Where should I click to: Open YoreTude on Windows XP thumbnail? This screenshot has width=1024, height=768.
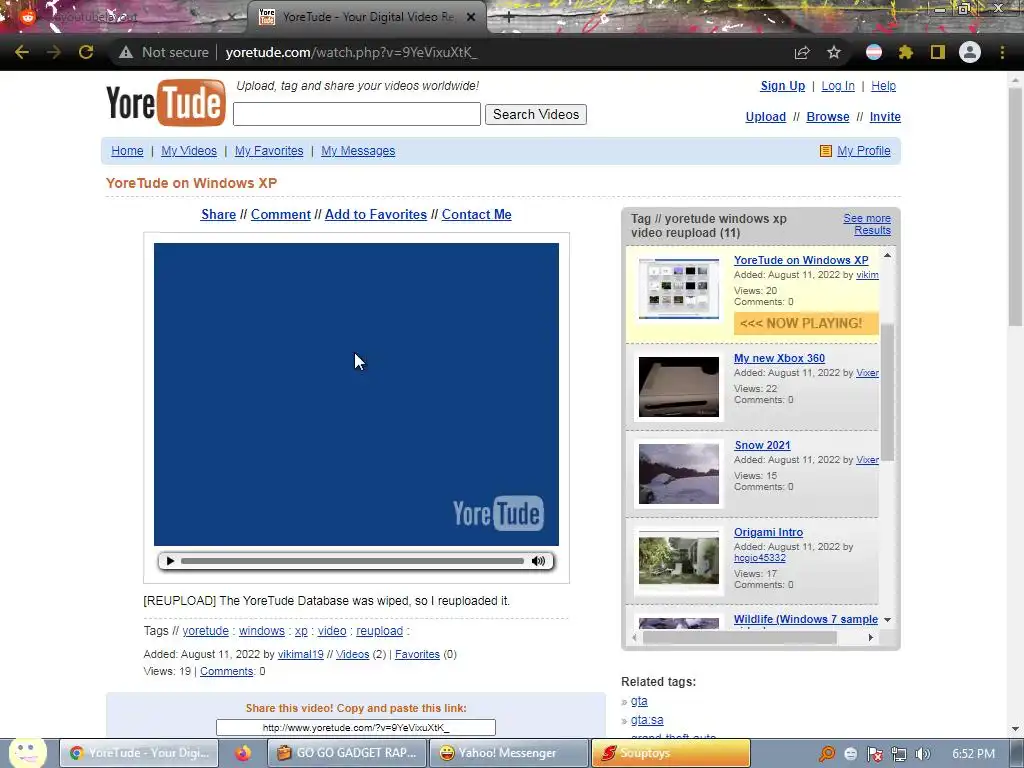(x=679, y=289)
